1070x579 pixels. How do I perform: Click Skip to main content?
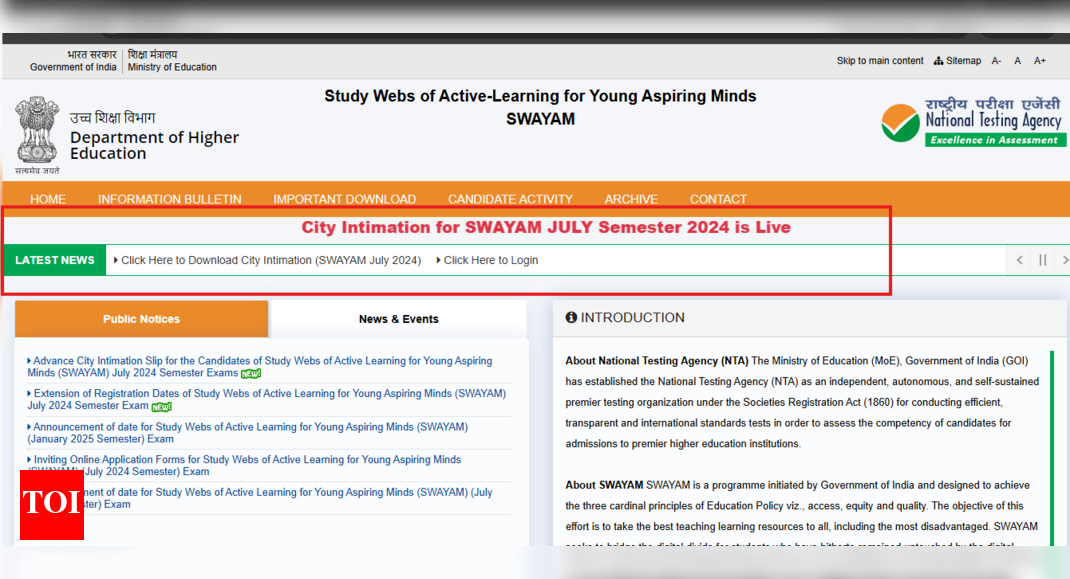pyautogui.click(x=879, y=60)
